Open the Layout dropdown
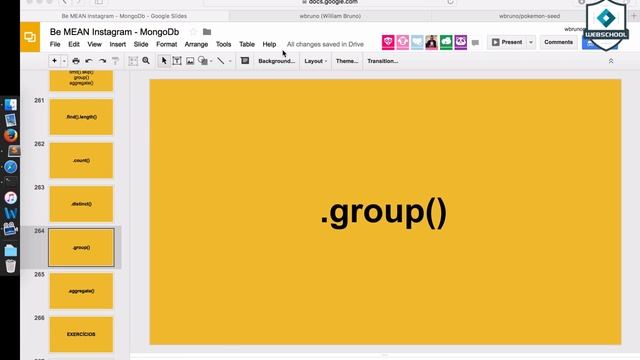 [316, 61]
